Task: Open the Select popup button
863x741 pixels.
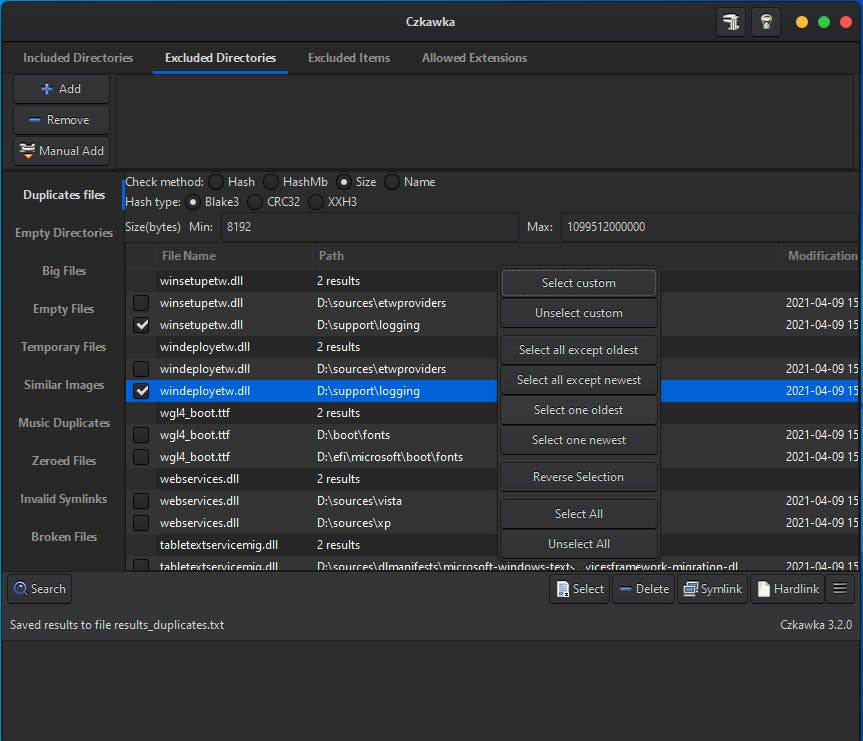Action: pyautogui.click(x=580, y=589)
